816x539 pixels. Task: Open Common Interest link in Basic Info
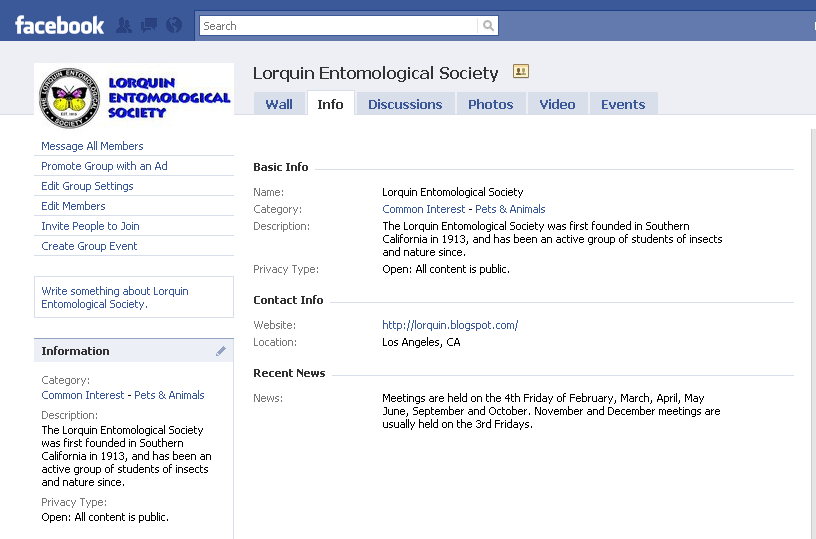(x=424, y=209)
